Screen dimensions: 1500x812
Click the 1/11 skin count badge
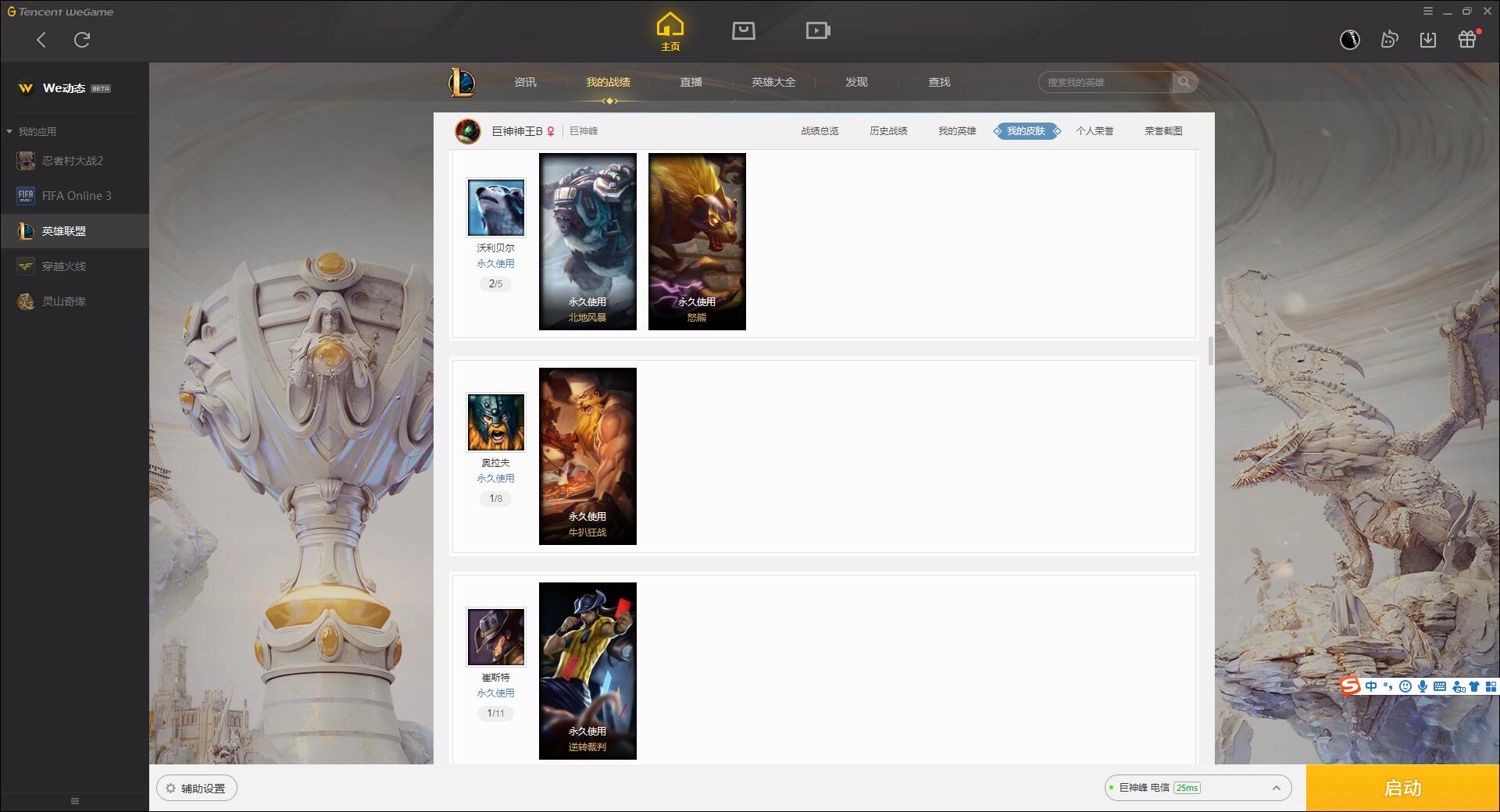point(496,713)
